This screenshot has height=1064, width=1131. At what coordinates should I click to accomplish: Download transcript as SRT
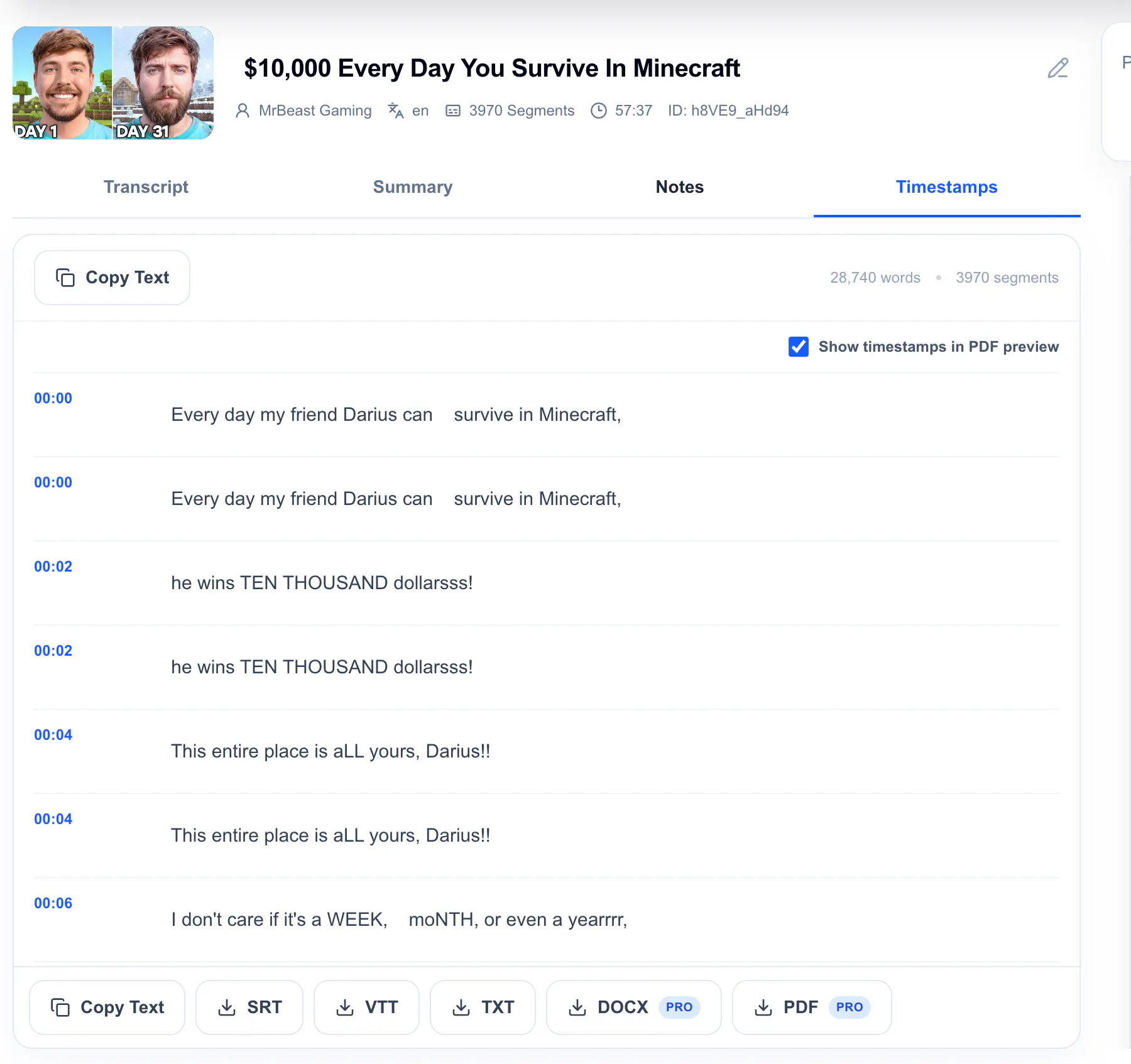(x=249, y=1007)
